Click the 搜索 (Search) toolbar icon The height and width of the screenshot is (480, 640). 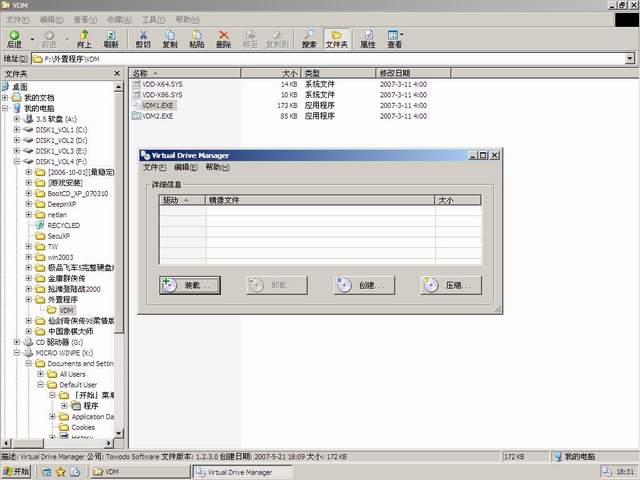coord(309,39)
